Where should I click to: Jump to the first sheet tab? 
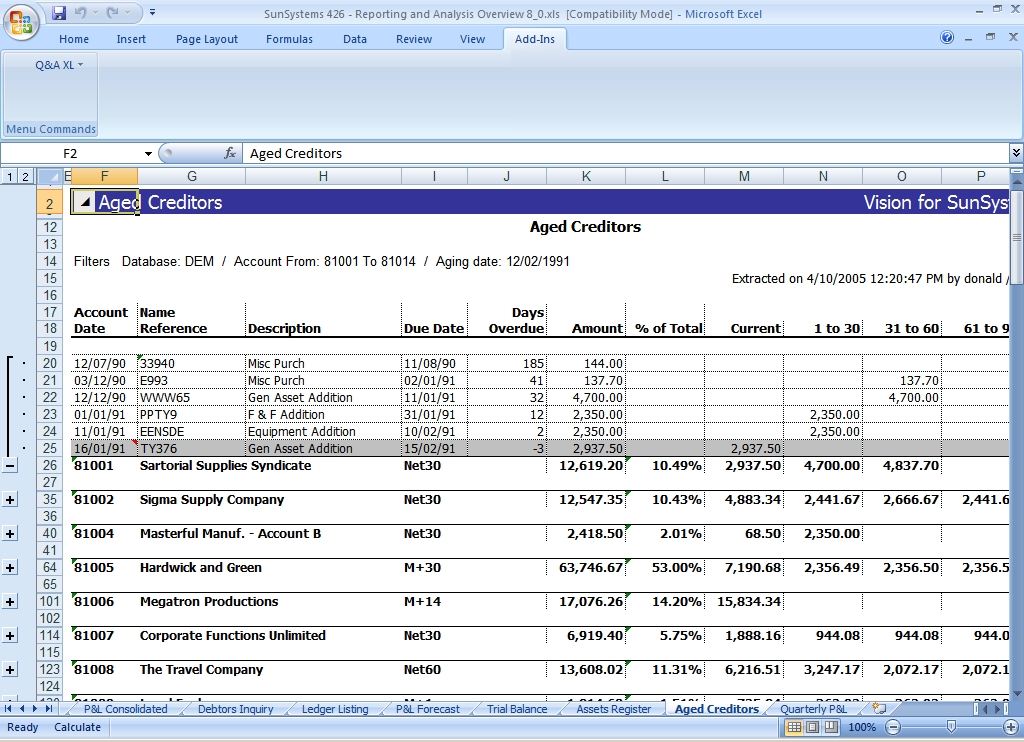[x=8, y=709]
